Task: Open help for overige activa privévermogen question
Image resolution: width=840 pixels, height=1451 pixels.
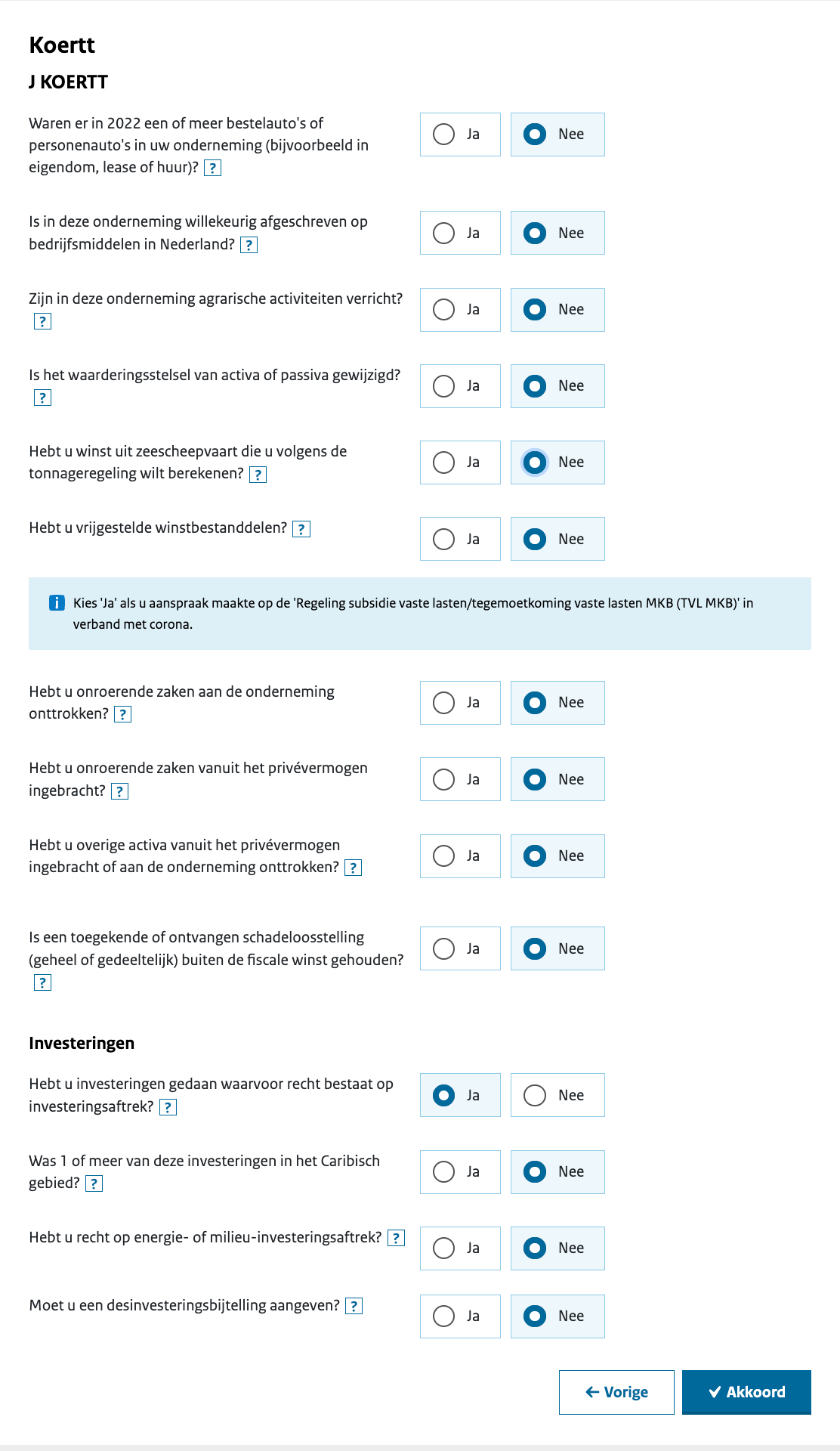Action: pos(353,868)
